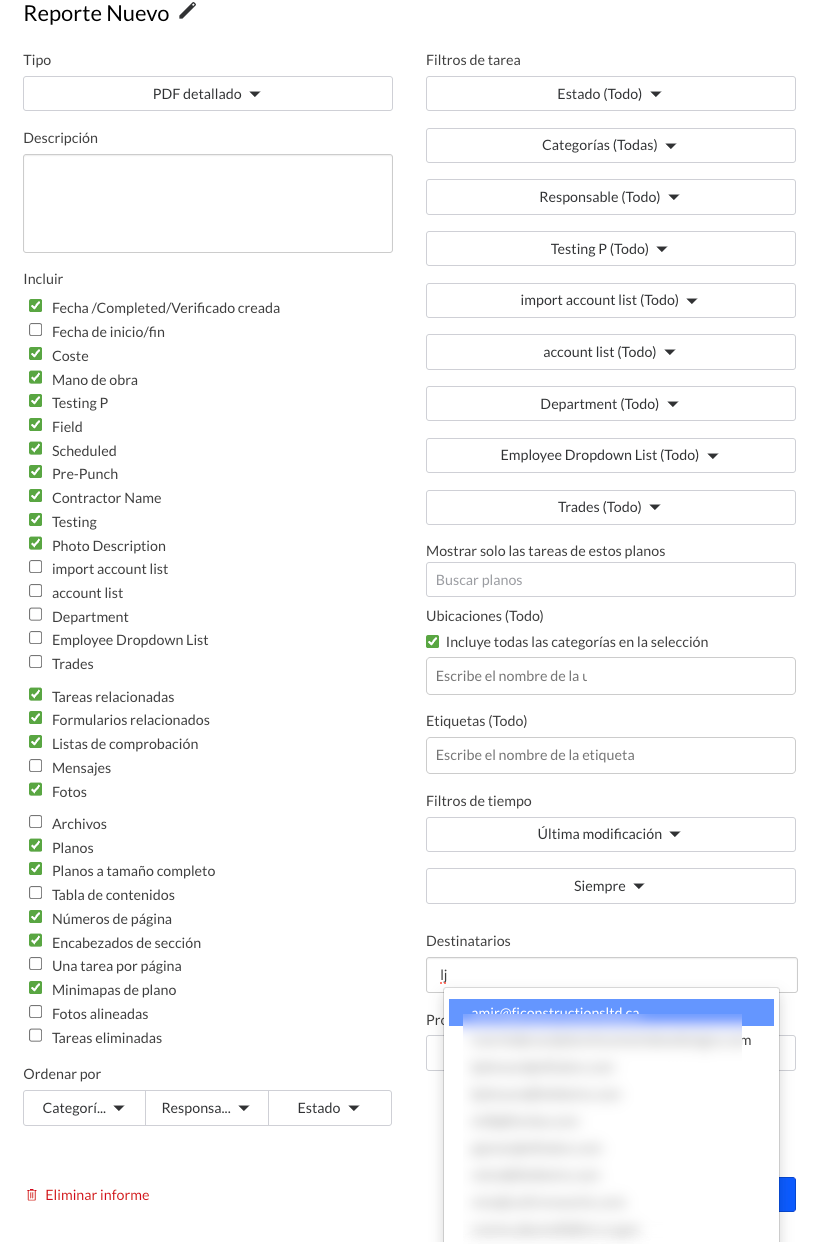Viewport: 818px width, 1244px height.
Task: Enable the Fecha de inicio/fin checkbox
Action: (x=36, y=331)
